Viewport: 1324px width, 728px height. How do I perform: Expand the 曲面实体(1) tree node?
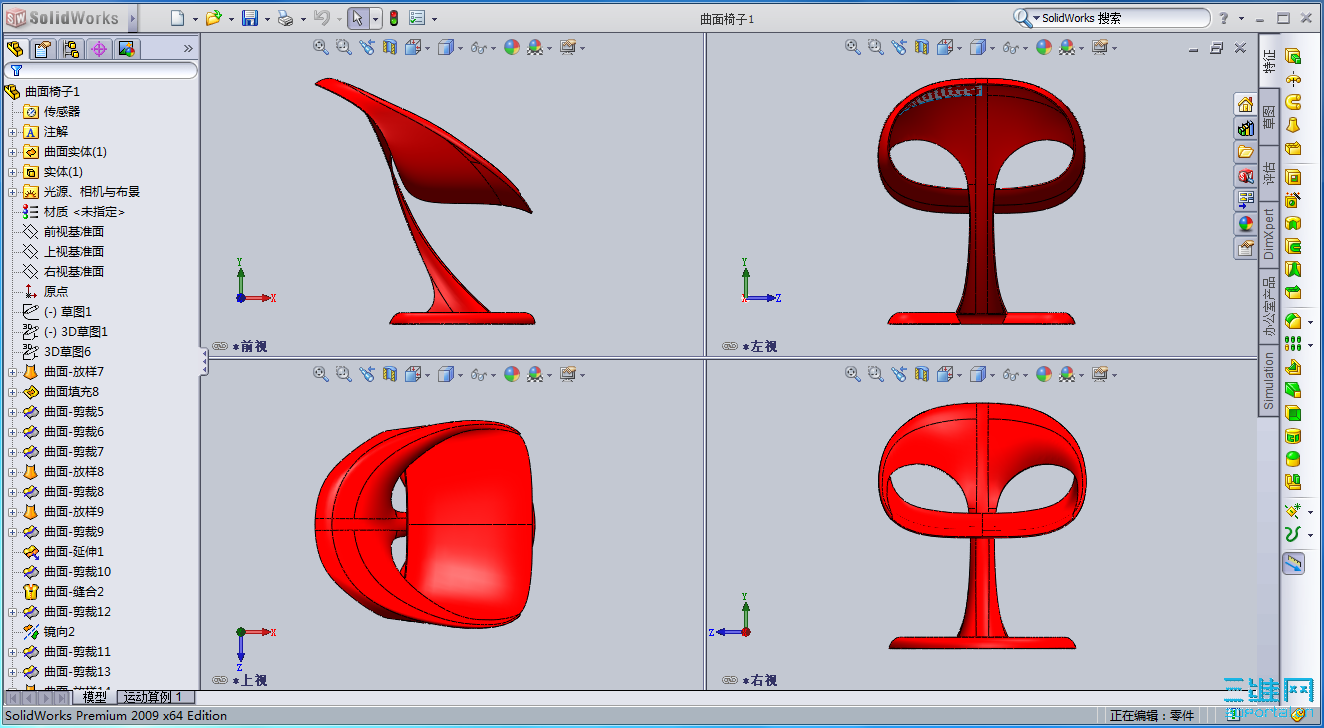(13, 152)
